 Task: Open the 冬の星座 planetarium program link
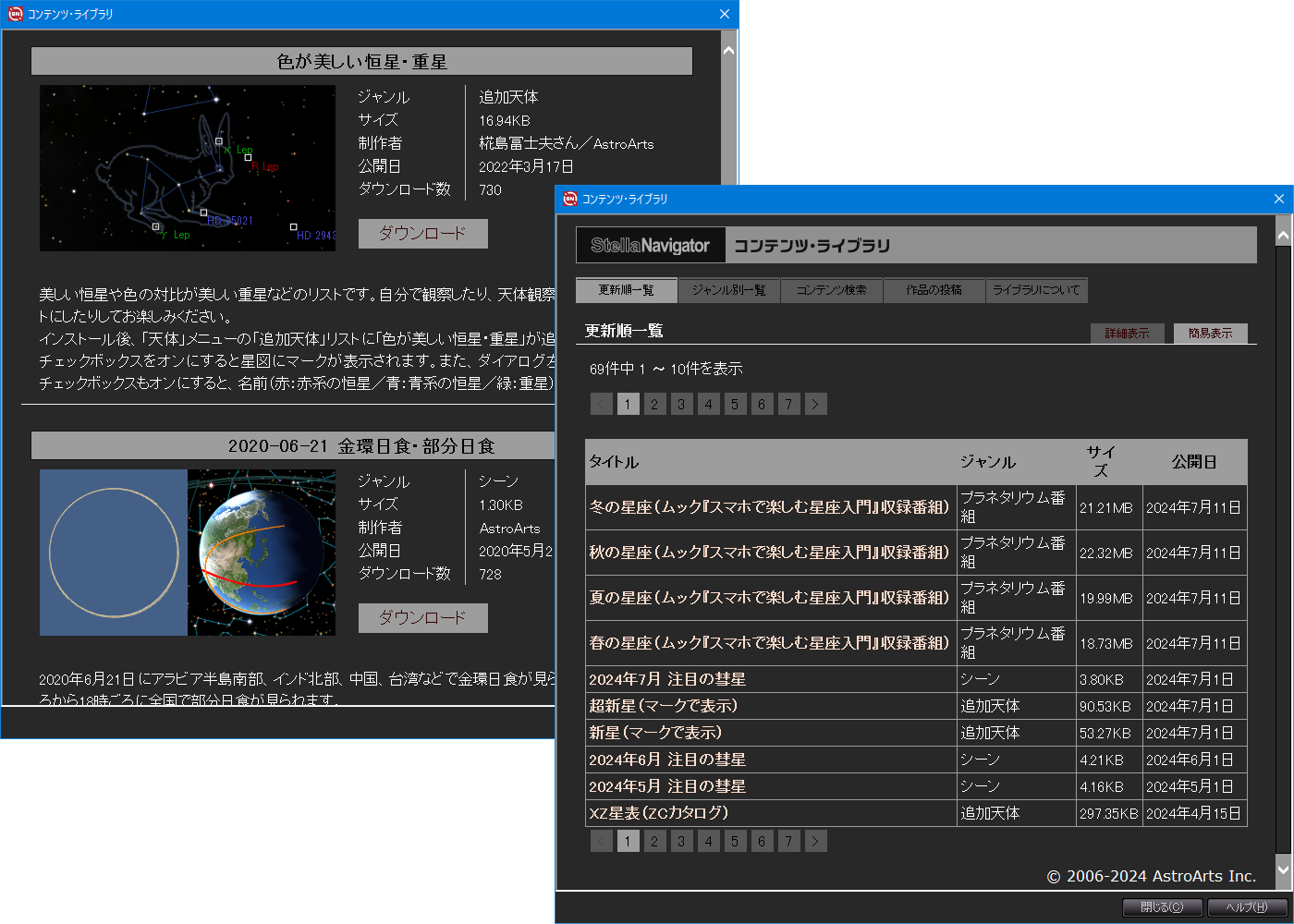(x=769, y=507)
